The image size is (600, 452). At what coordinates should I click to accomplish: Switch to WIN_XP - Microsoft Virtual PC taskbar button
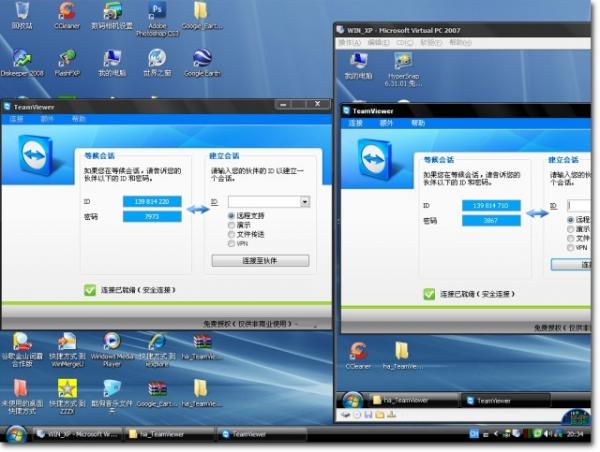pos(77,434)
